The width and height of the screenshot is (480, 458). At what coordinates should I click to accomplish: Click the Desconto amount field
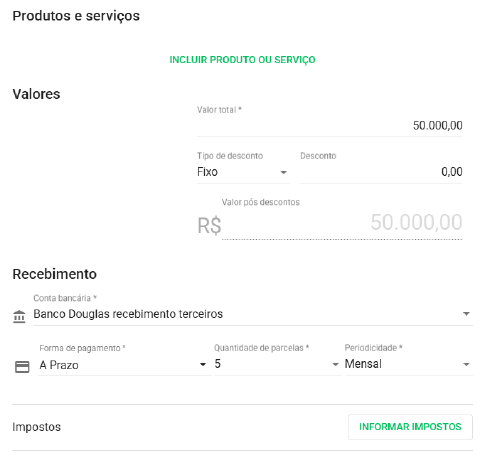coord(381,172)
